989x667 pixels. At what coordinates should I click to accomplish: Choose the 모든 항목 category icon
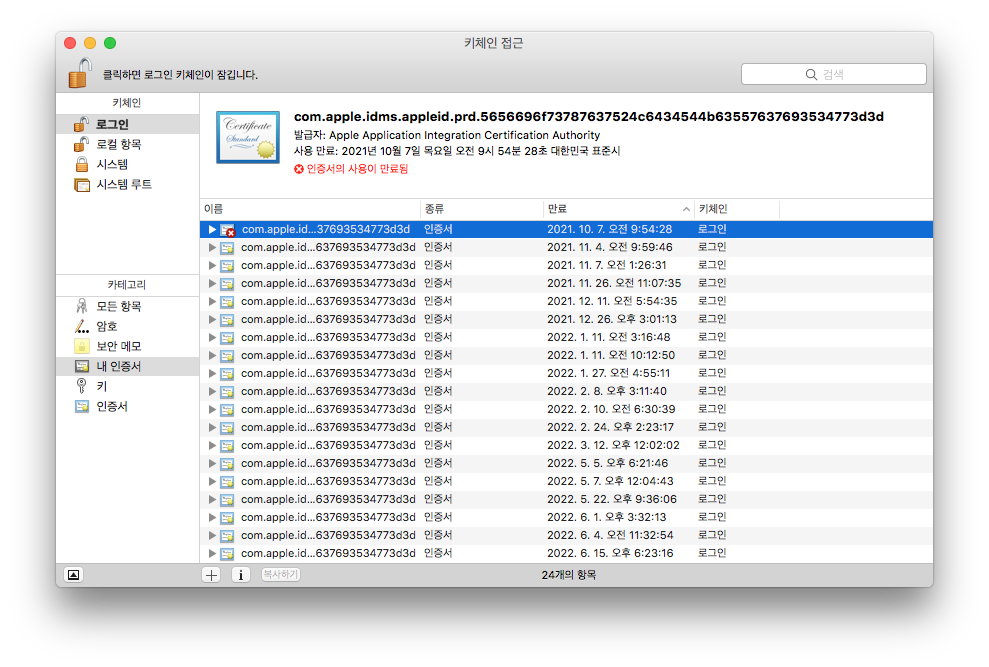click(x=82, y=307)
